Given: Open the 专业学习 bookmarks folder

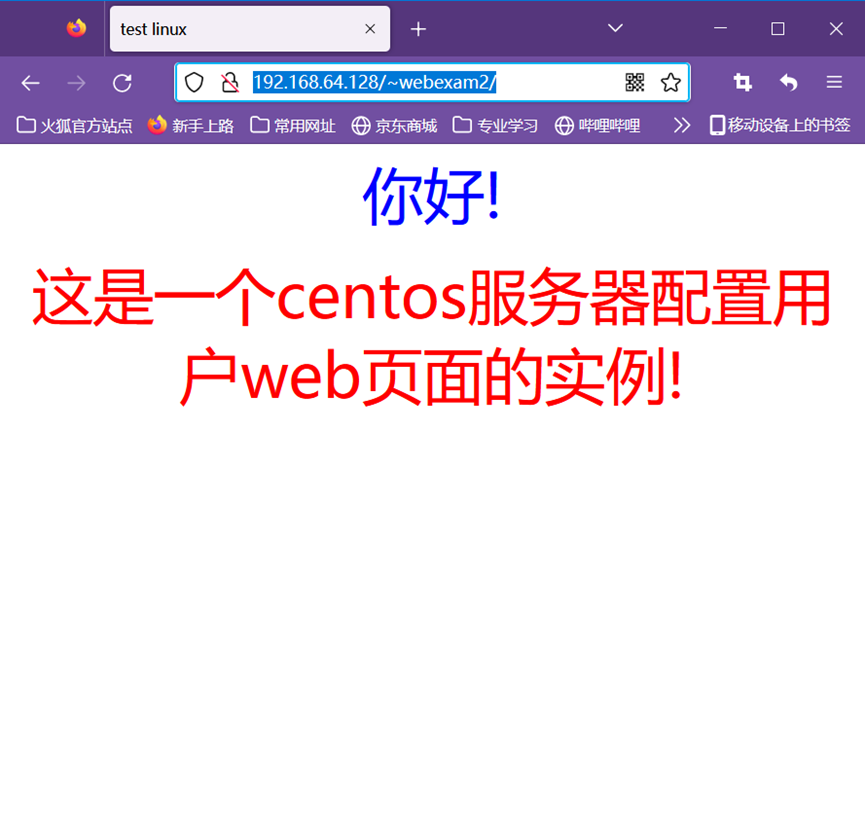Looking at the screenshot, I should click(495, 126).
